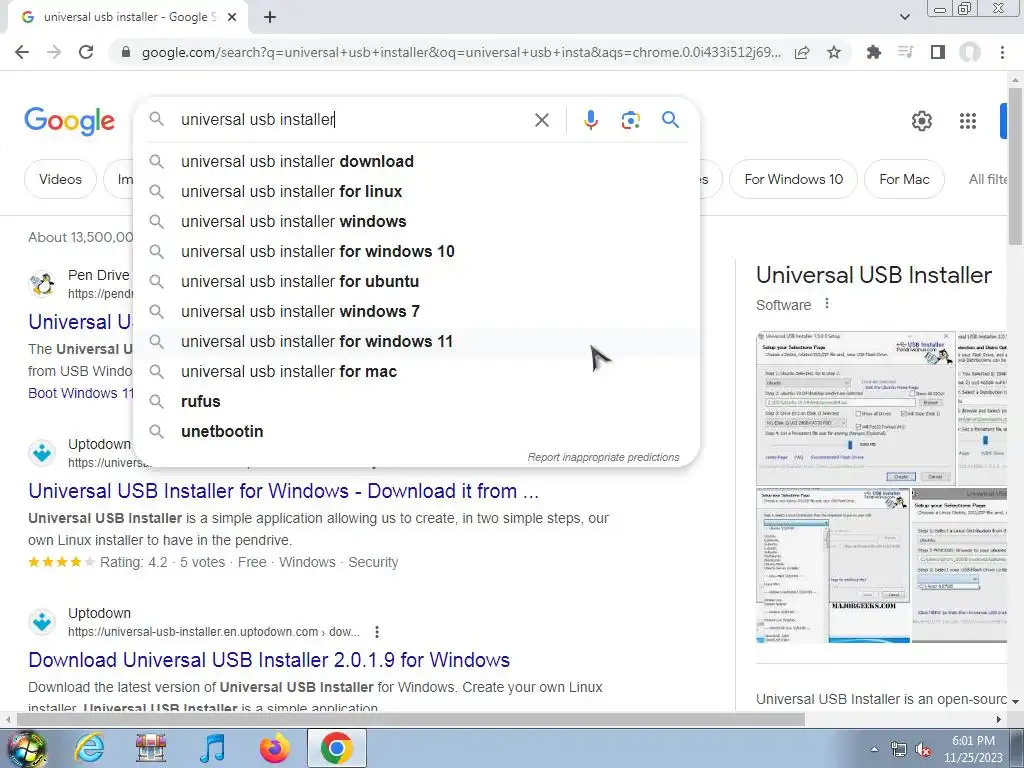Open the tab search dropdown arrow
This screenshot has height=768, width=1024.
(x=905, y=18)
